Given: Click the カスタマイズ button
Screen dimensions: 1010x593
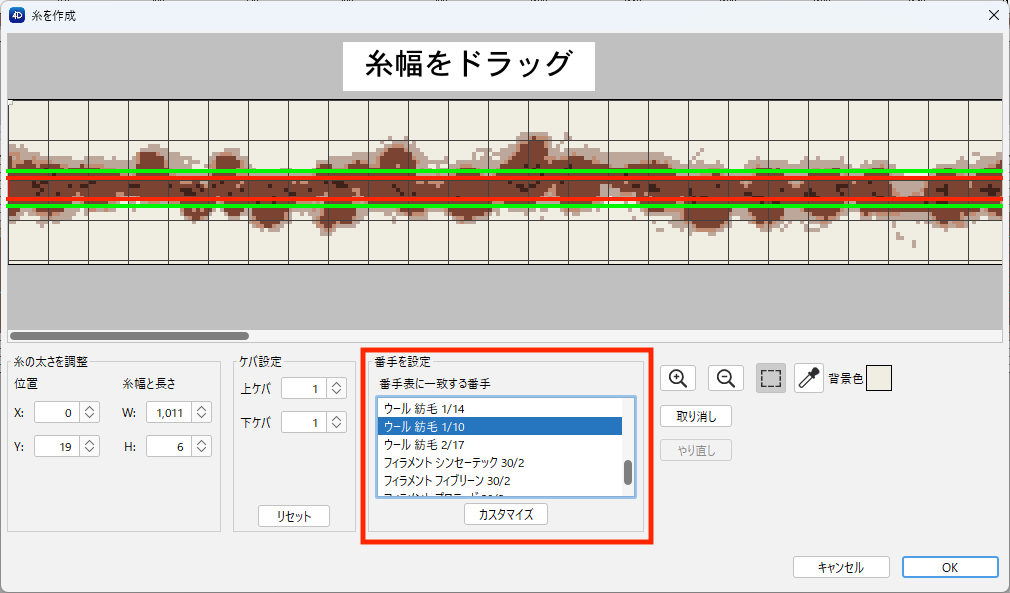Looking at the screenshot, I should (506, 514).
